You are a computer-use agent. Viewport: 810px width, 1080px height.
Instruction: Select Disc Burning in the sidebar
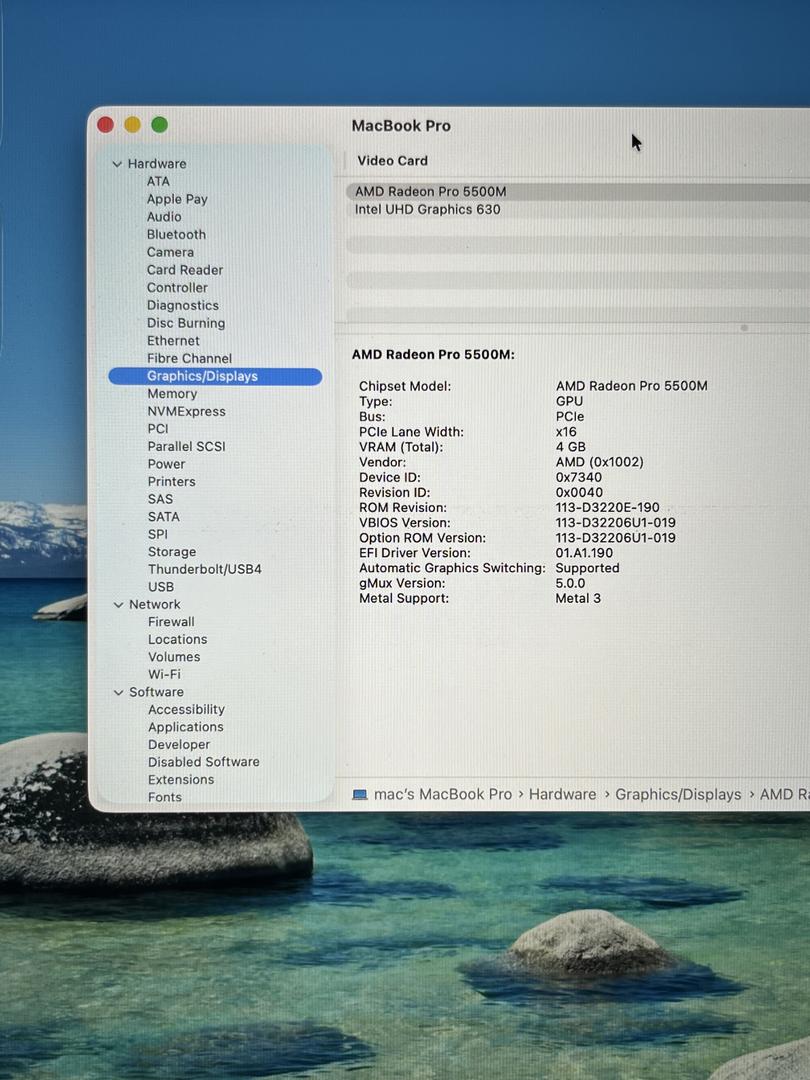tap(186, 323)
